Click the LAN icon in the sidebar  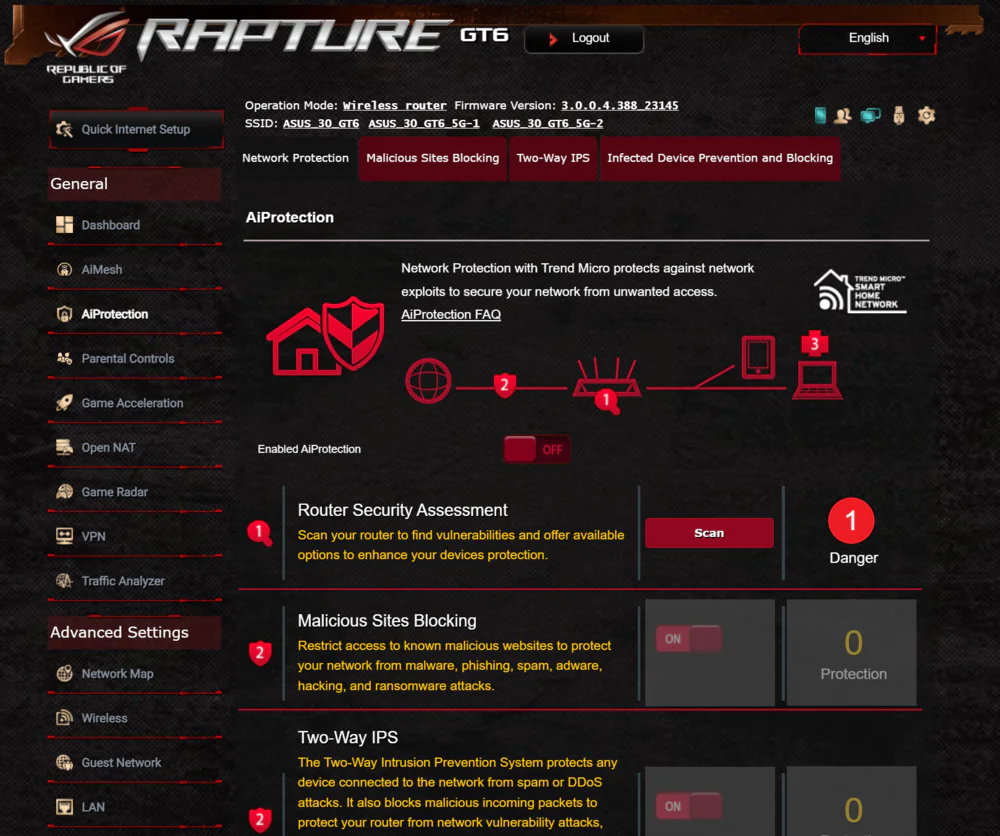pyautogui.click(x=64, y=807)
